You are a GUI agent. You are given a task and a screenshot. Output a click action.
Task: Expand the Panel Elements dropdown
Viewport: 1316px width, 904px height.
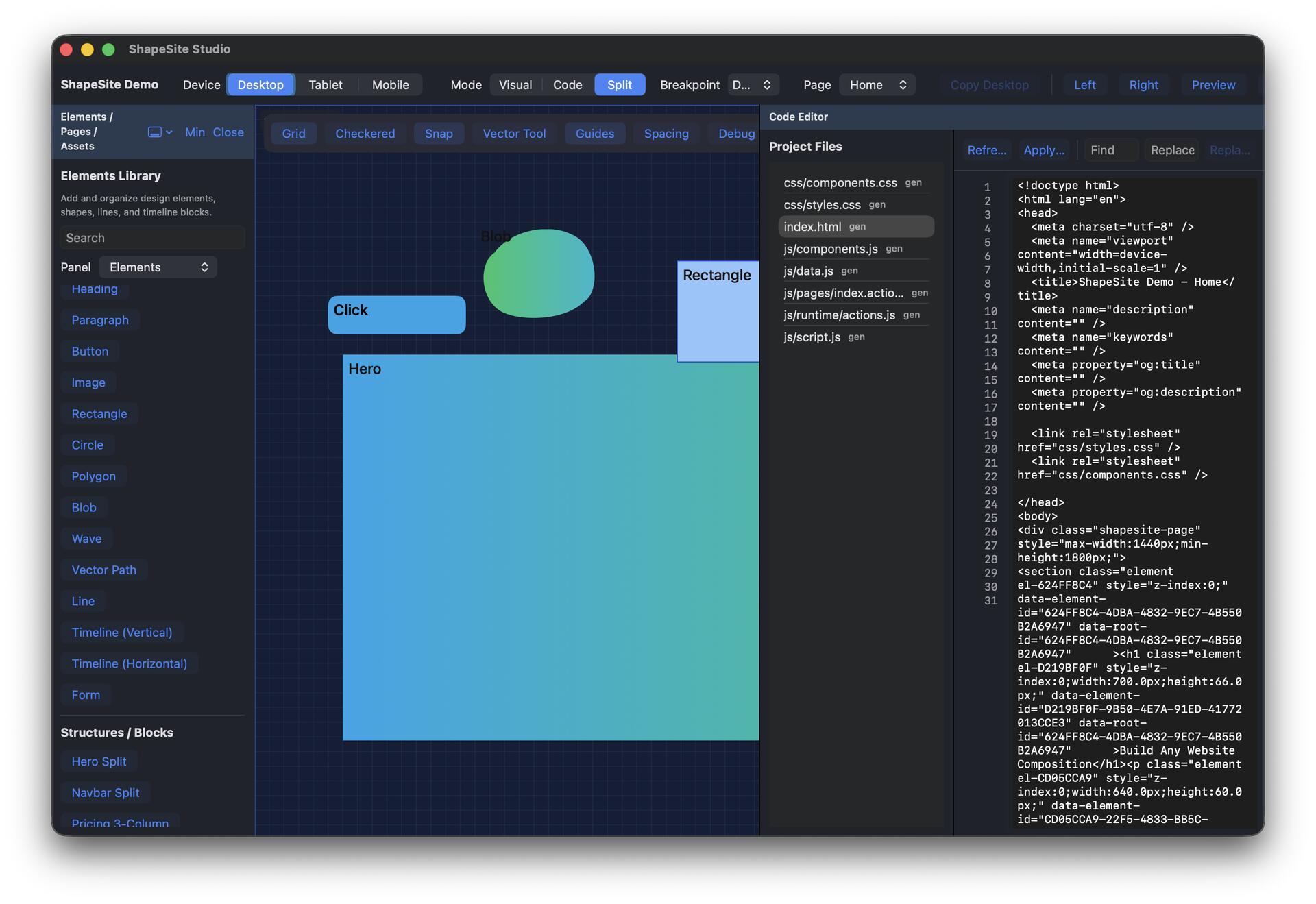tap(158, 267)
